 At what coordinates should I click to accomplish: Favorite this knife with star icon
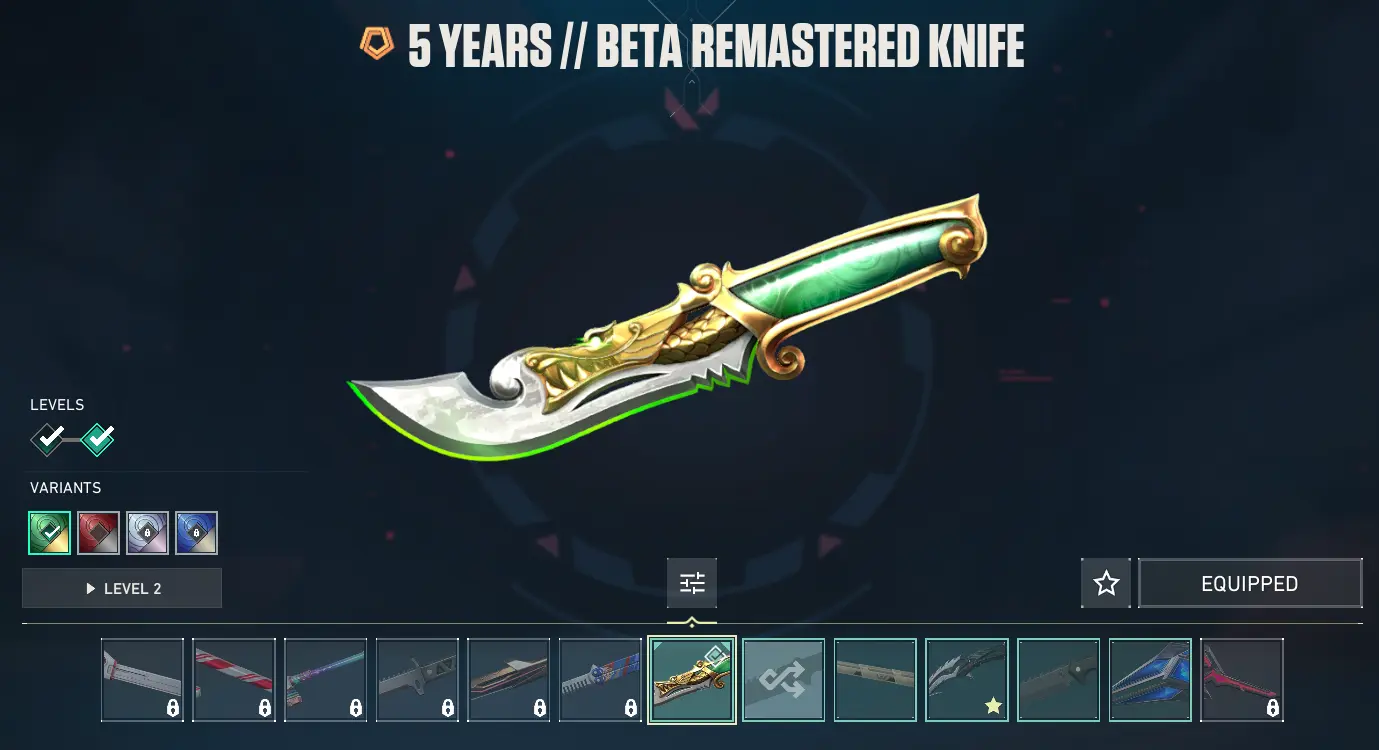click(1106, 583)
